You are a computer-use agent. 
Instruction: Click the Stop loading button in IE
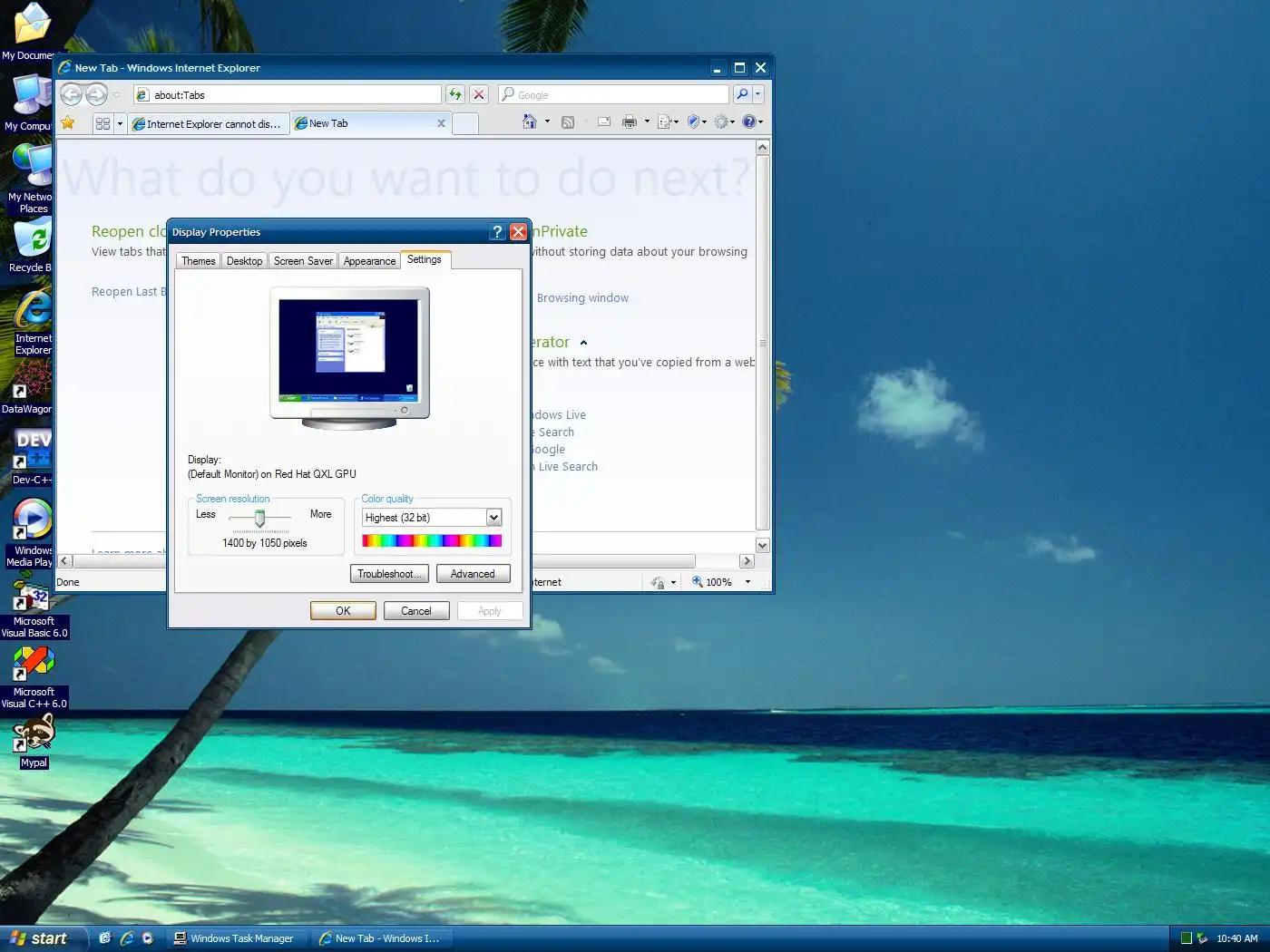(479, 94)
